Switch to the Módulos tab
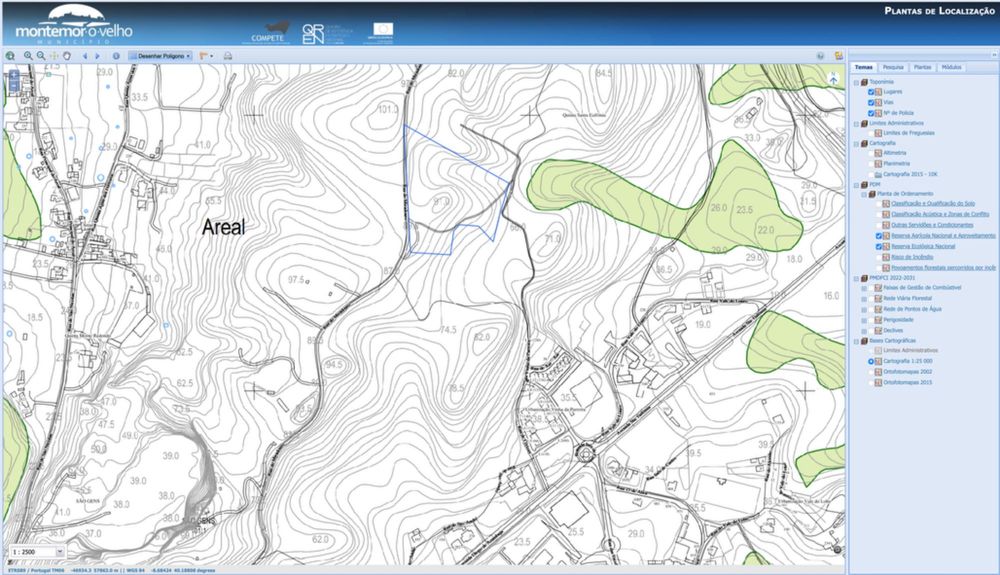This screenshot has height=575, width=1000. (952, 67)
